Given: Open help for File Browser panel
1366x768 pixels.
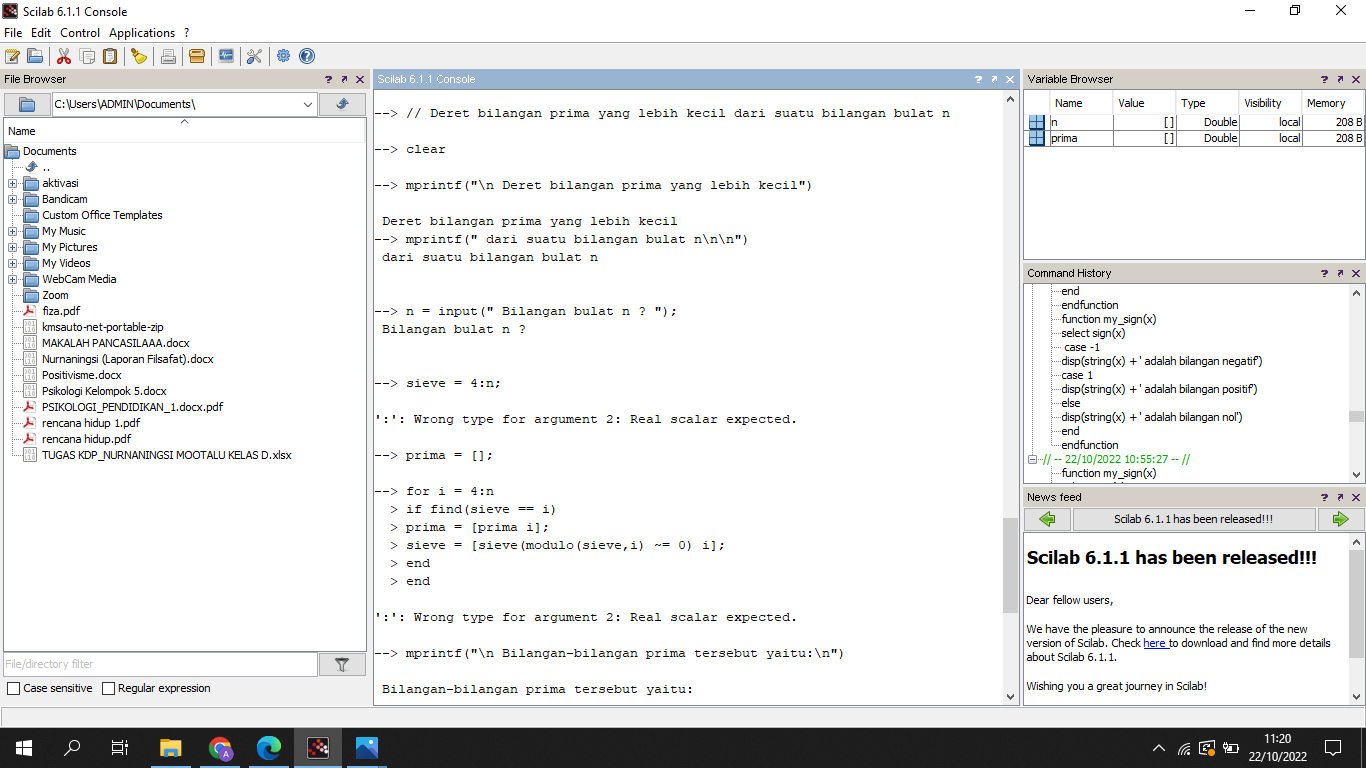Looking at the screenshot, I should [328, 79].
